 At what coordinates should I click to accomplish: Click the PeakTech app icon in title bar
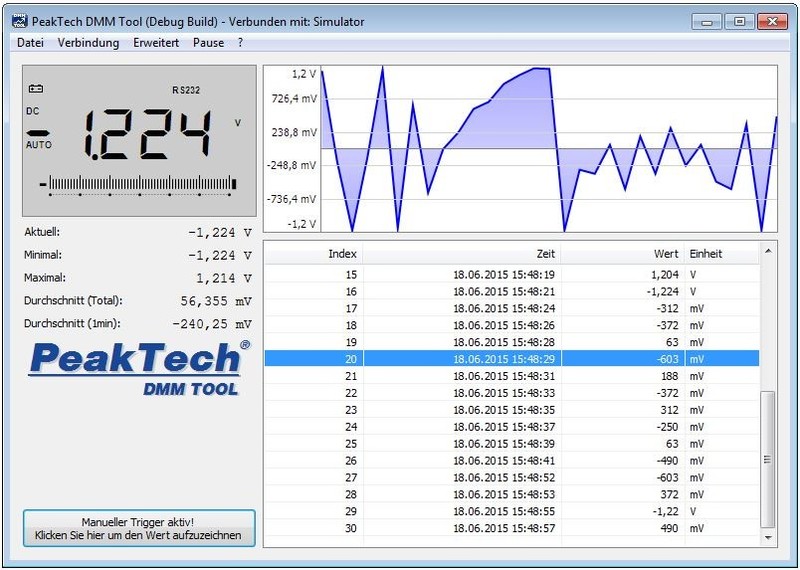tap(19, 21)
